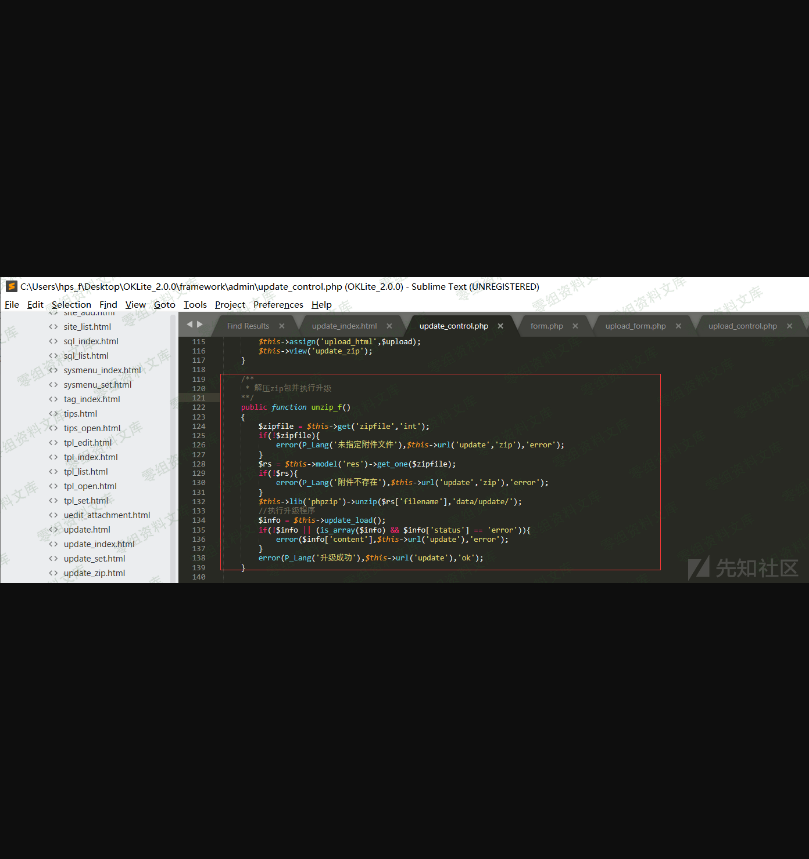Viewport: 809px width, 859px height.
Task: Close the upload_form.php tab
Action: point(678,326)
